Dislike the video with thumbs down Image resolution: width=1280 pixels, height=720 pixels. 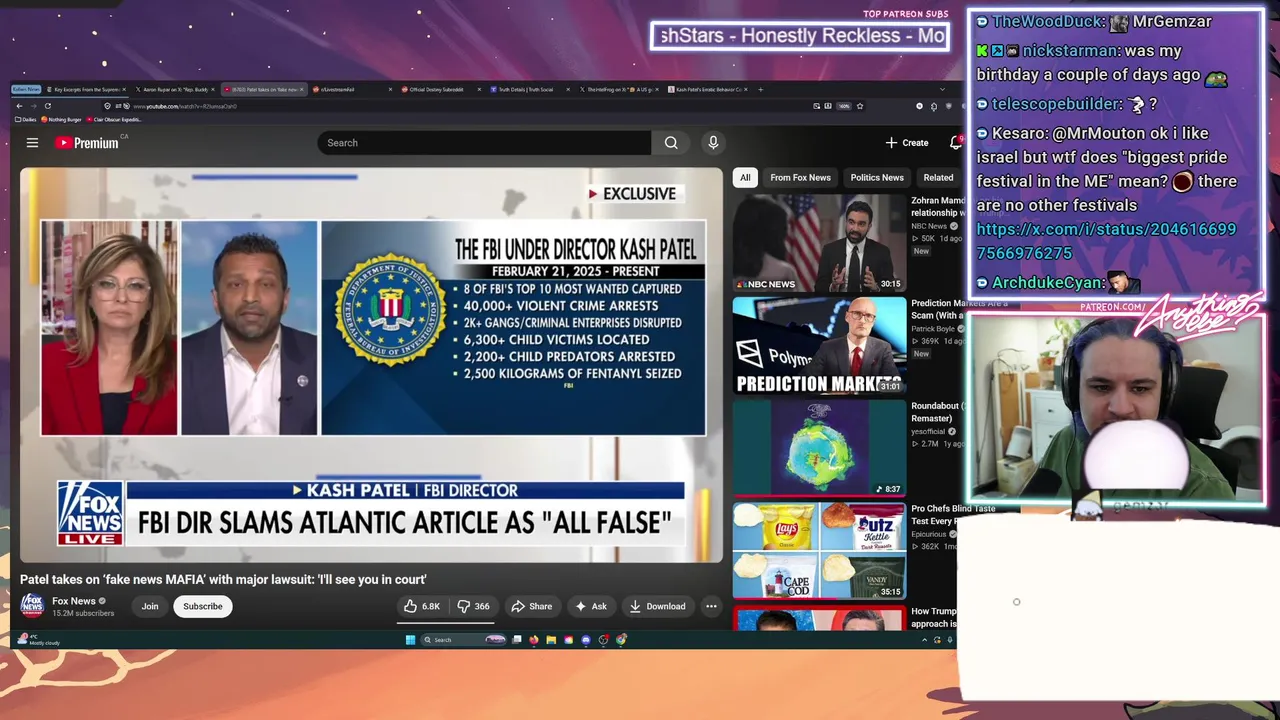tap(473, 606)
